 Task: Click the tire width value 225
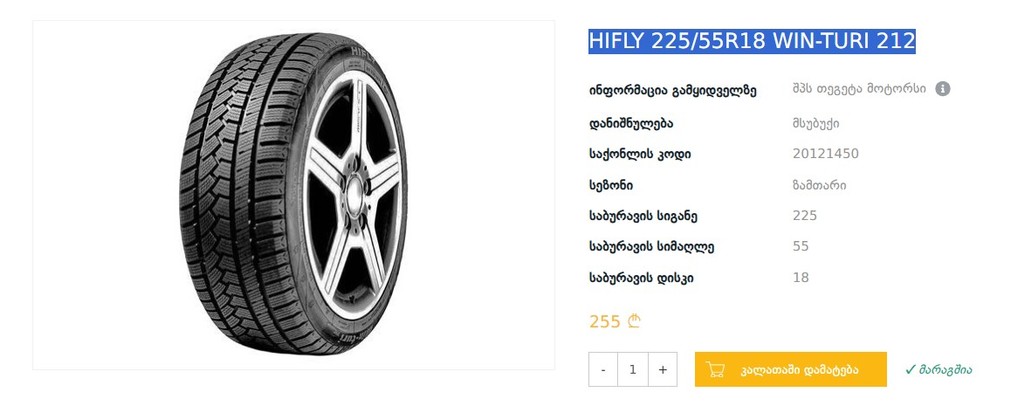[805, 215]
